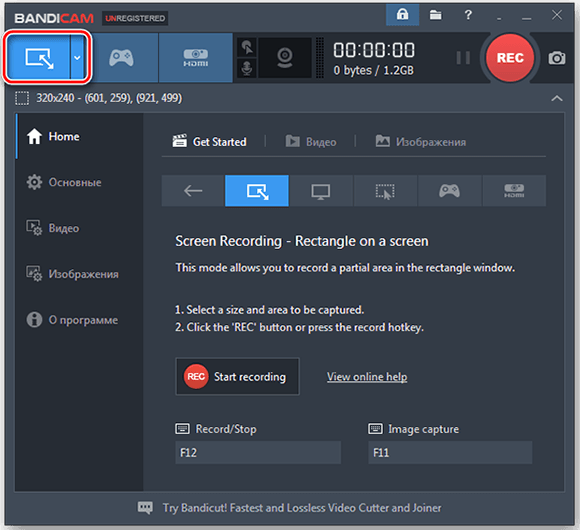The width and height of the screenshot is (580, 530).
Task: Select game recording mode tile
Action: 449,191
